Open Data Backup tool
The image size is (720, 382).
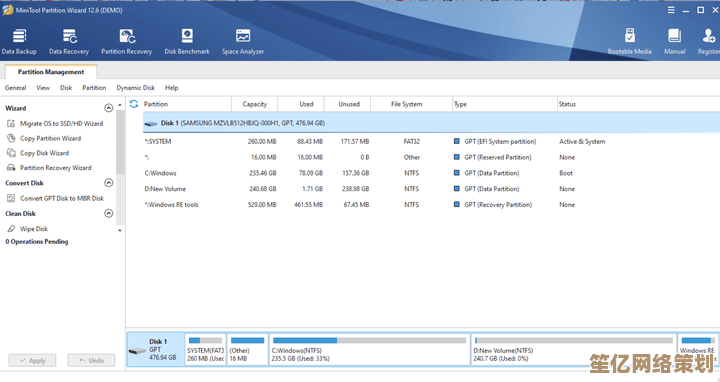[19, 41]
